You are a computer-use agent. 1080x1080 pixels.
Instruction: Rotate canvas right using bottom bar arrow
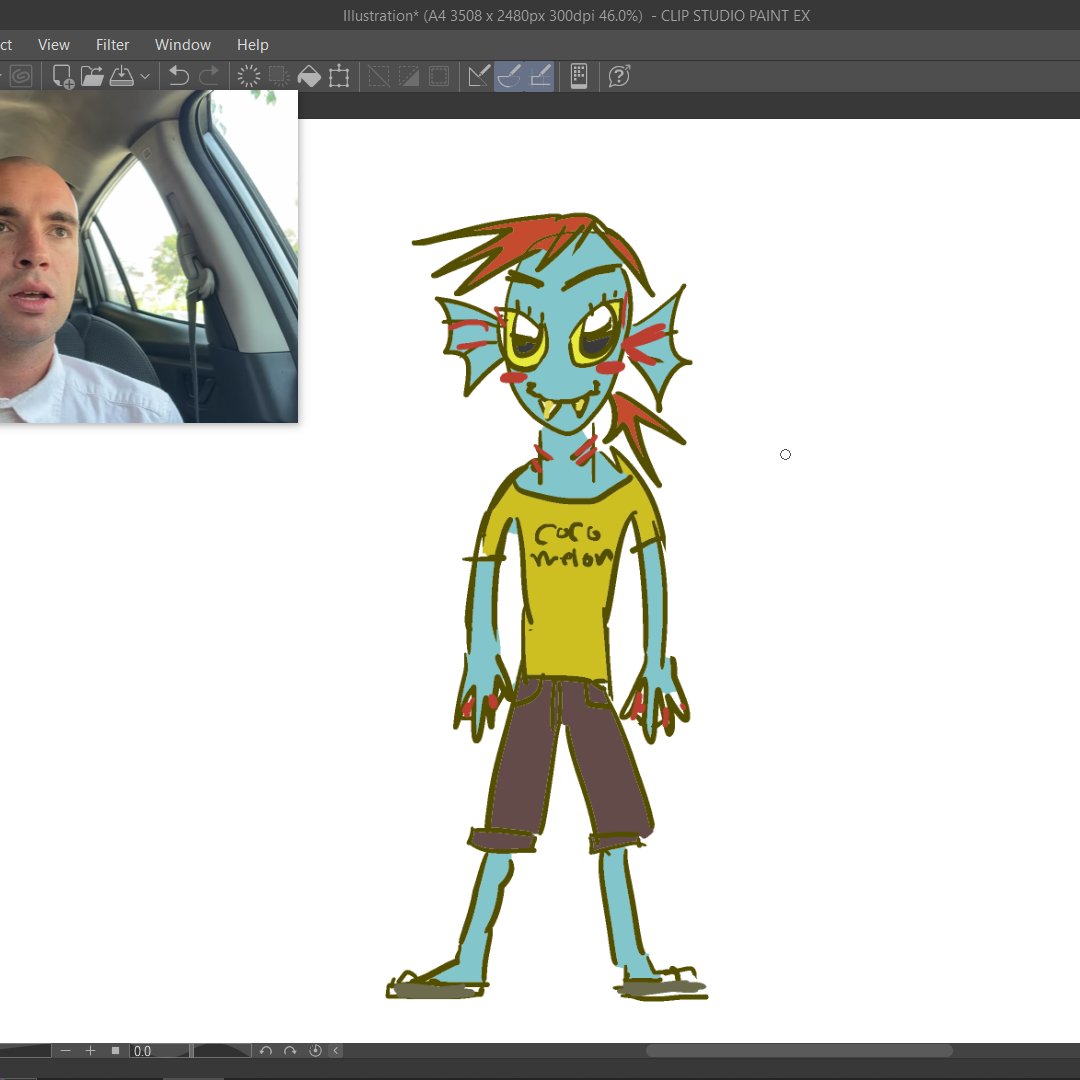(290, 1050)
